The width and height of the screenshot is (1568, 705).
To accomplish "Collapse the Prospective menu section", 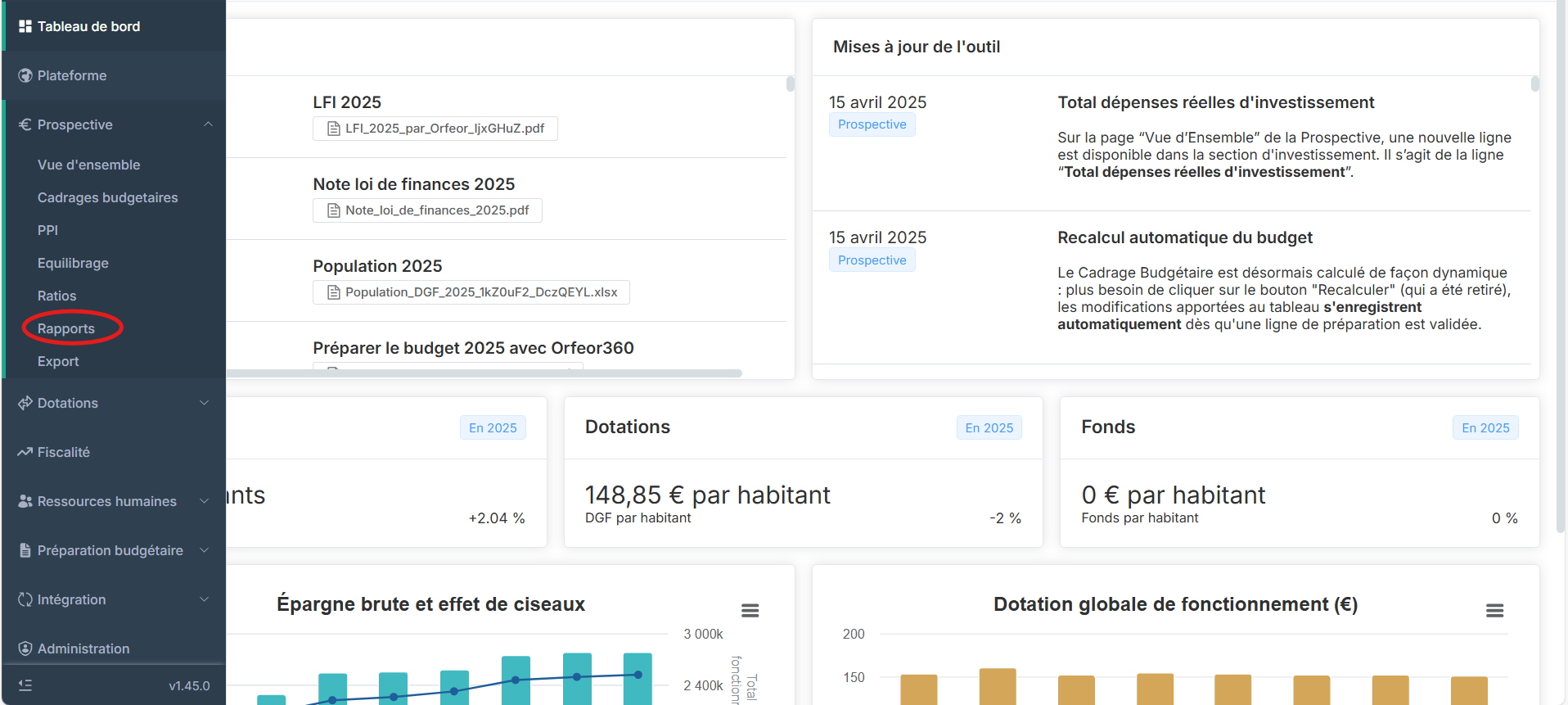I will click(x=208, y=124).
